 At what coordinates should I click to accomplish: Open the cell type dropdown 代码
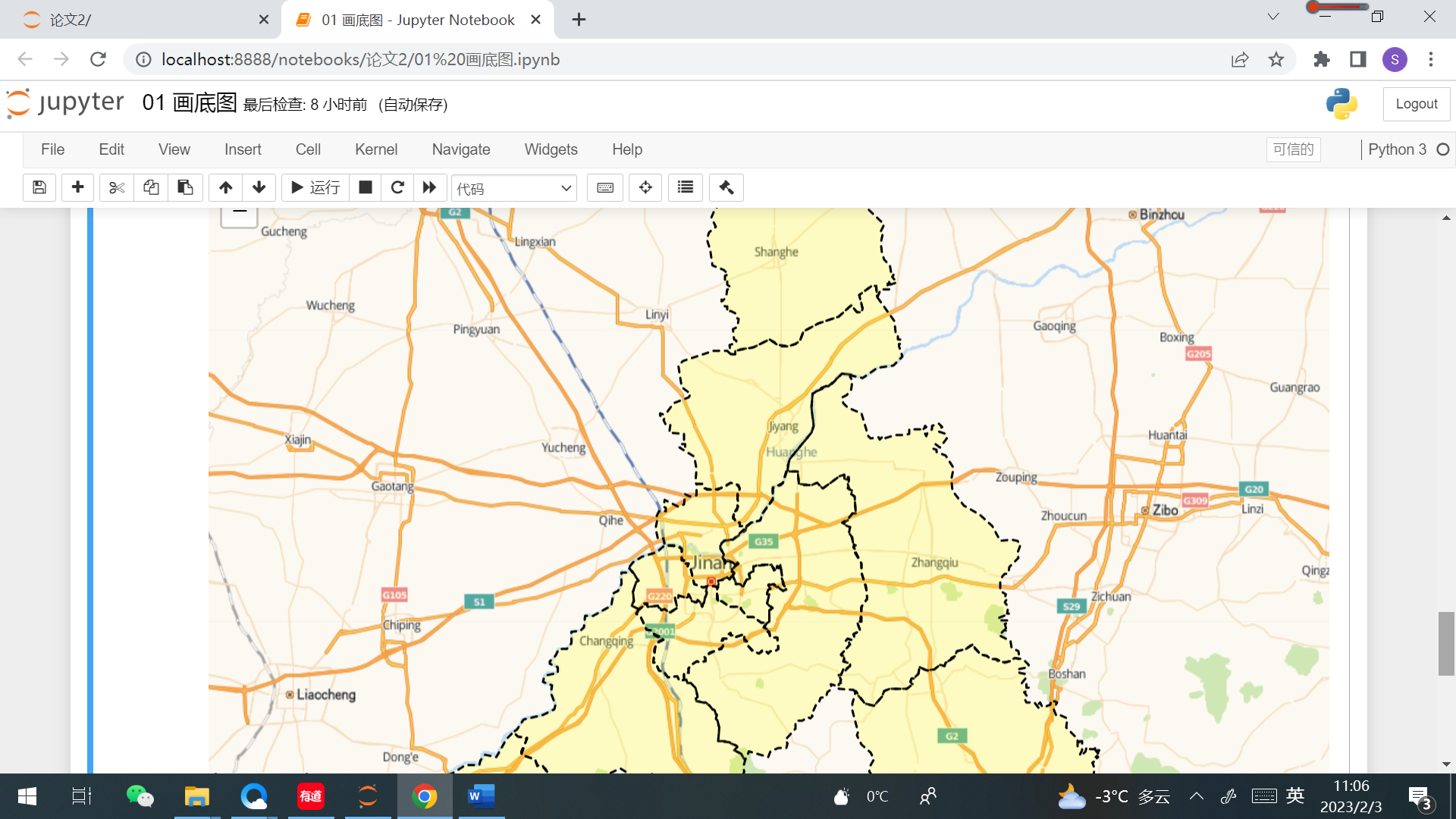513,188
